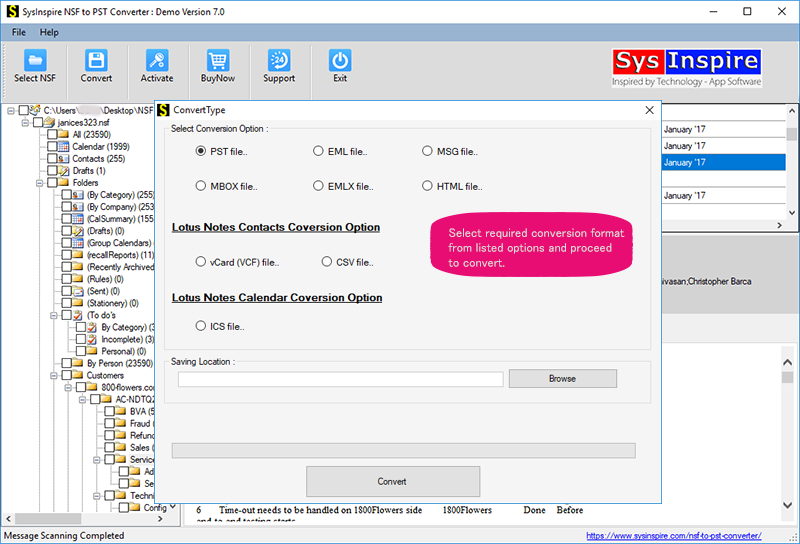
Task: Collapse the Techni folder tree node
Action: pos(96,496)
